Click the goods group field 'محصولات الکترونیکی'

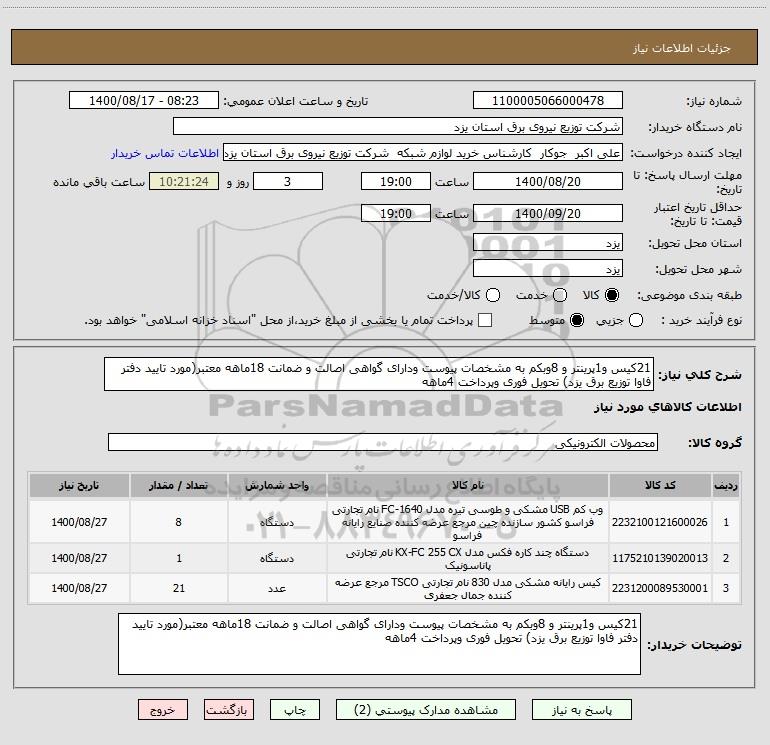(x=383, y=442)
